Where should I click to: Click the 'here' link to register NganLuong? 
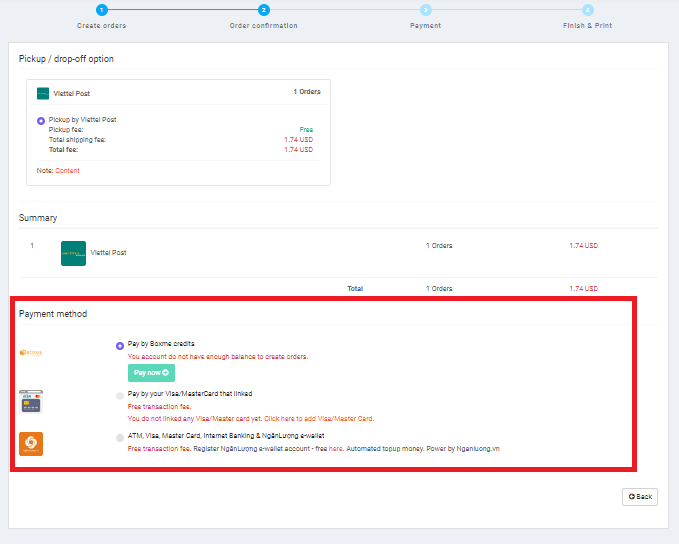tap(336, 449)
